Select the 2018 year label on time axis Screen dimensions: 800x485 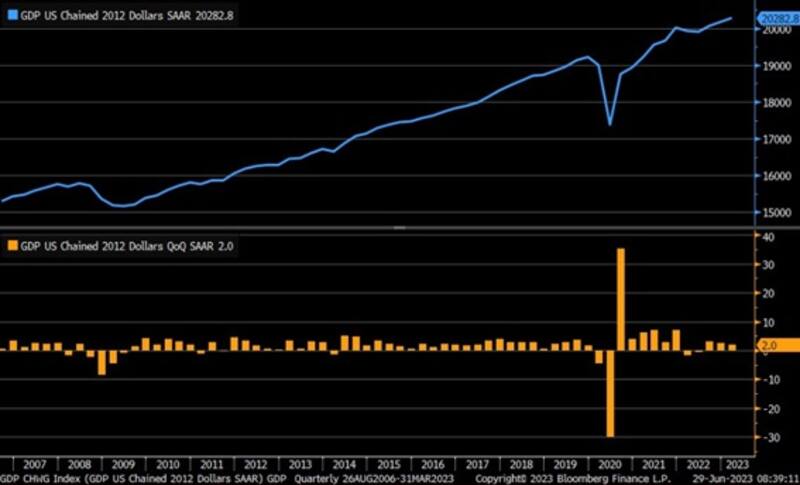coord(520,464)
